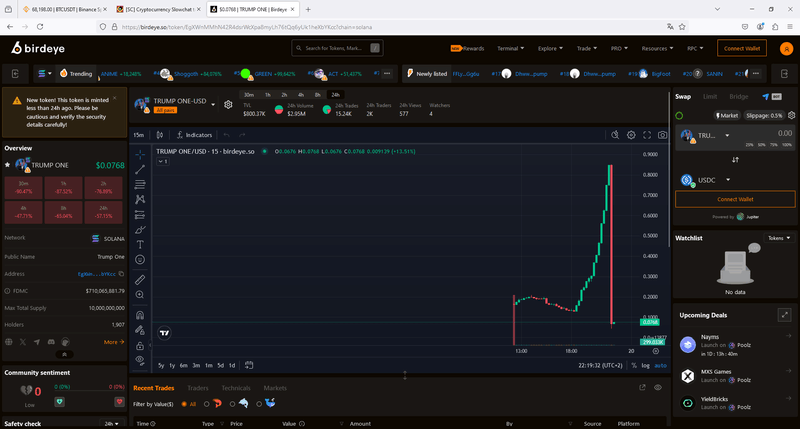The height and width of the screenshot is (429, 800).
Task: Choose the brush drawing tool
Action: click(x=140, y=230)
